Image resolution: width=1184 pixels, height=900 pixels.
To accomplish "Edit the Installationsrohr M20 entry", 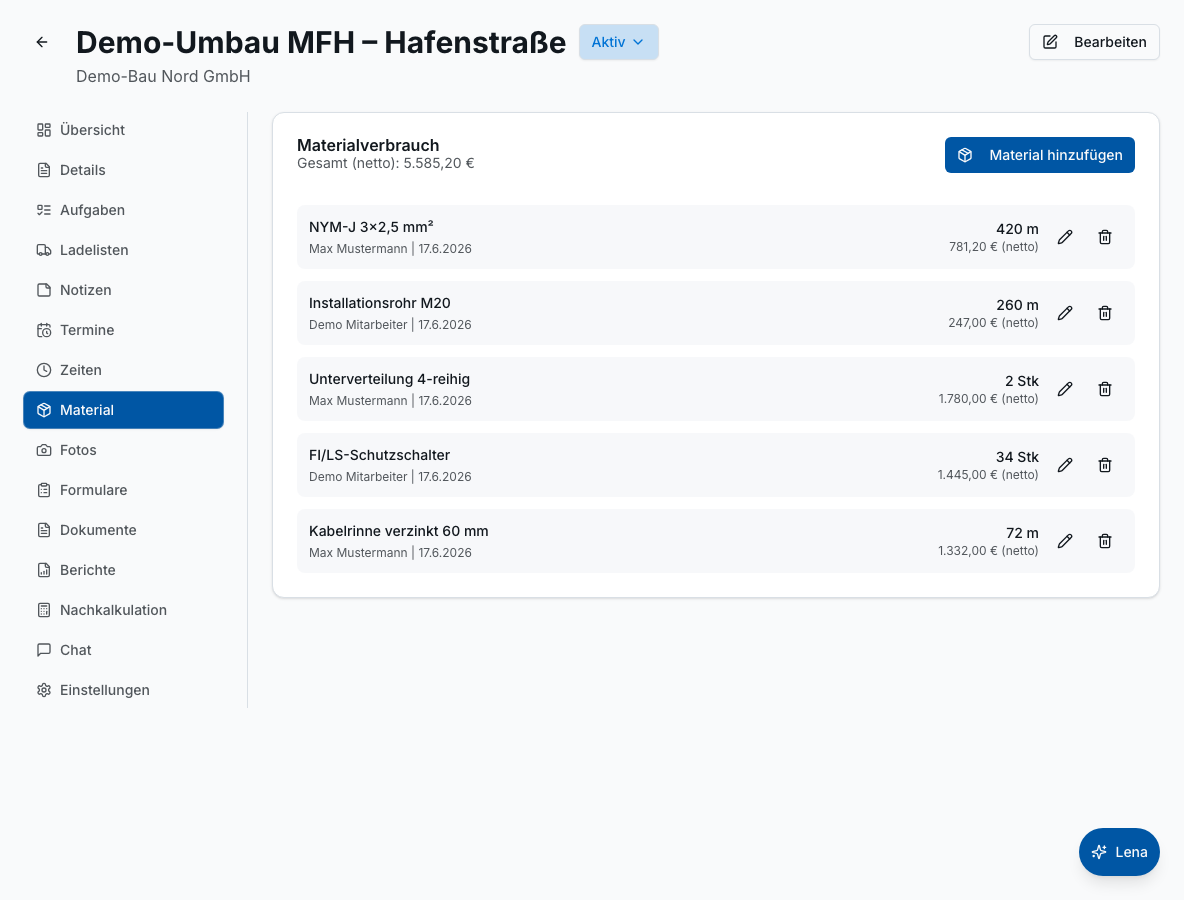I will (1065, 313).
